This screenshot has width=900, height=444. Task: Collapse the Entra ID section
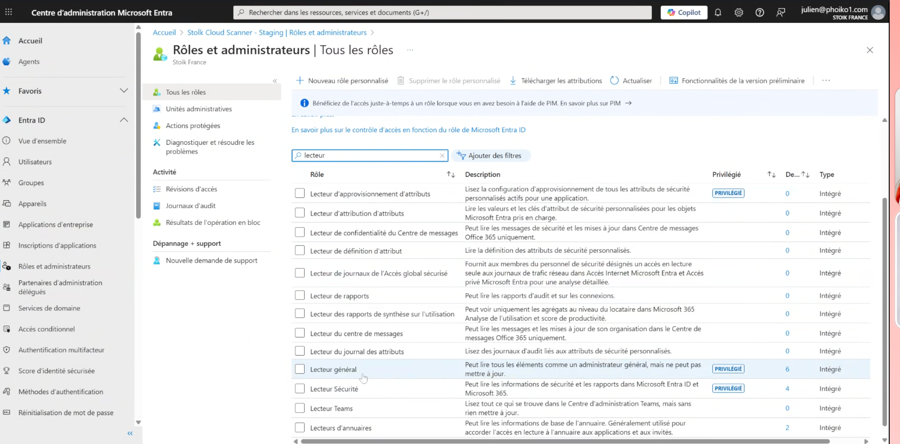pos(124,120)
